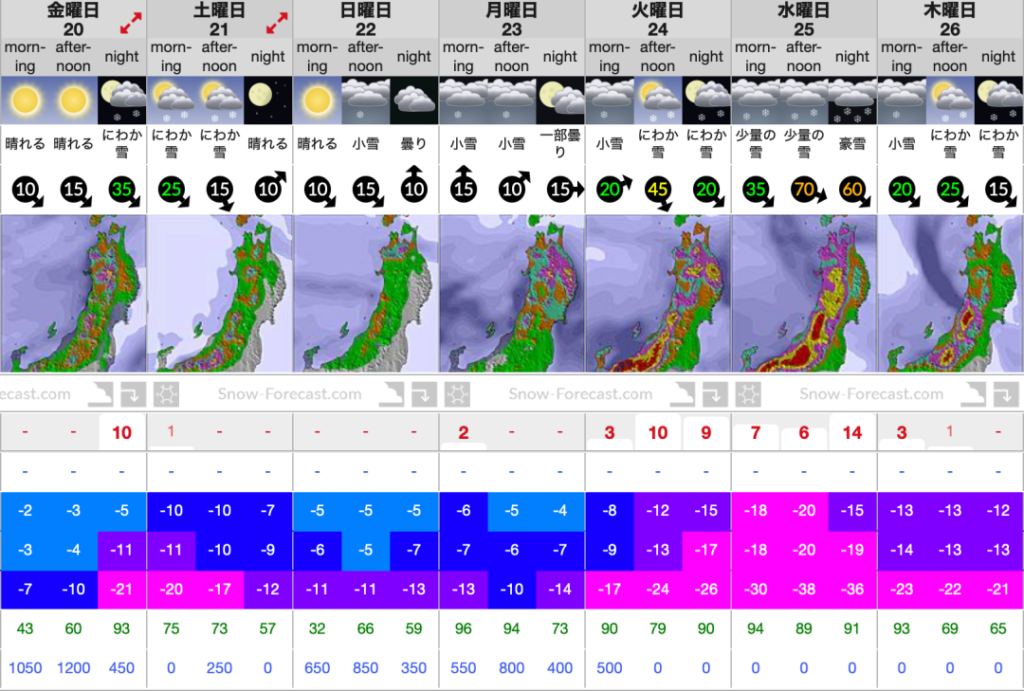Open Monday 23 snow map thumbnail

[512, 293]
